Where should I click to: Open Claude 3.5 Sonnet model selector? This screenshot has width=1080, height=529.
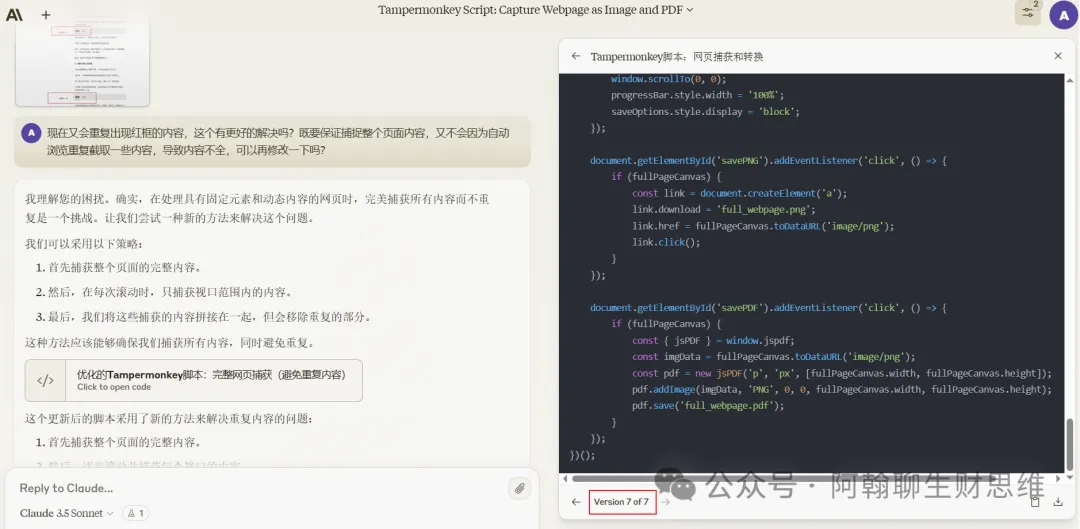[67, 513]
